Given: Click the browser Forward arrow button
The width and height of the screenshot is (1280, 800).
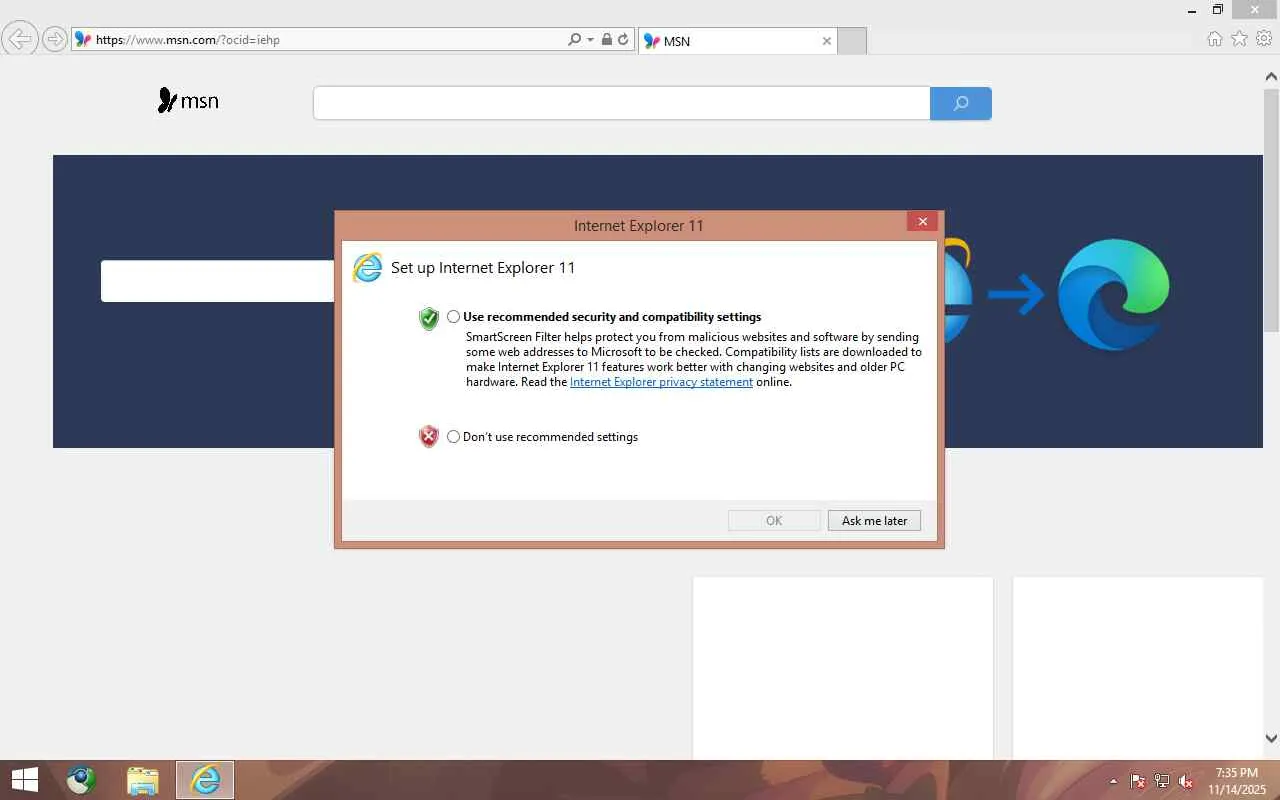Looking at the screenshot, I should [x=55, y=40].
